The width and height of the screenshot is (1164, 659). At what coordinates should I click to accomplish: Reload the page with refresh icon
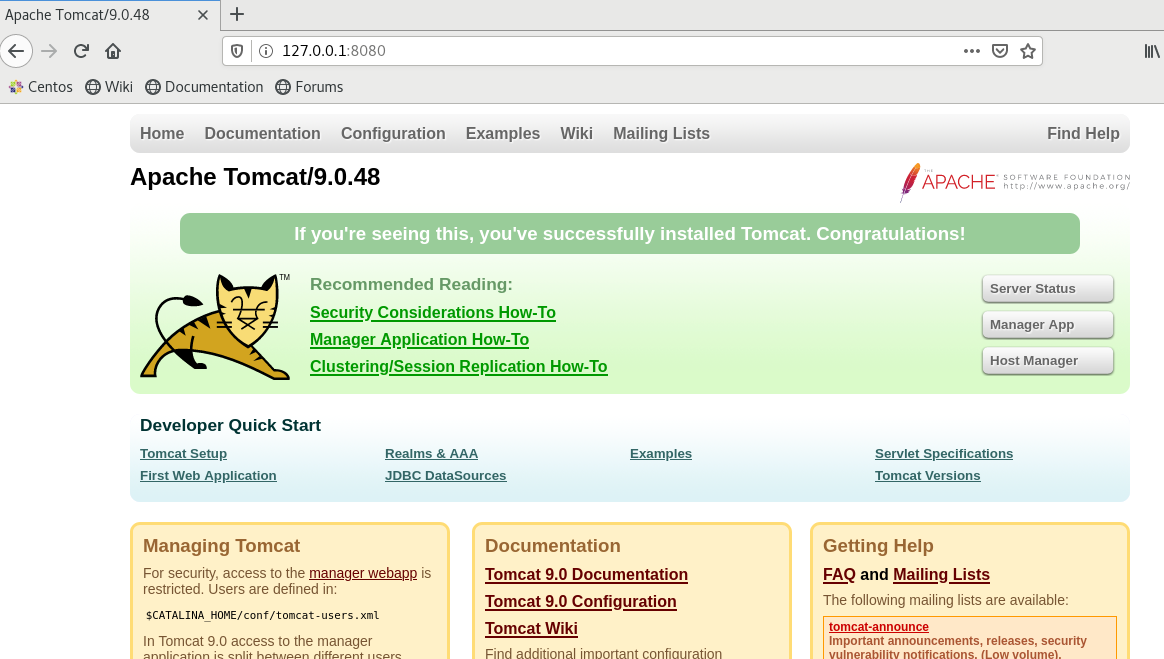point(82,51)
